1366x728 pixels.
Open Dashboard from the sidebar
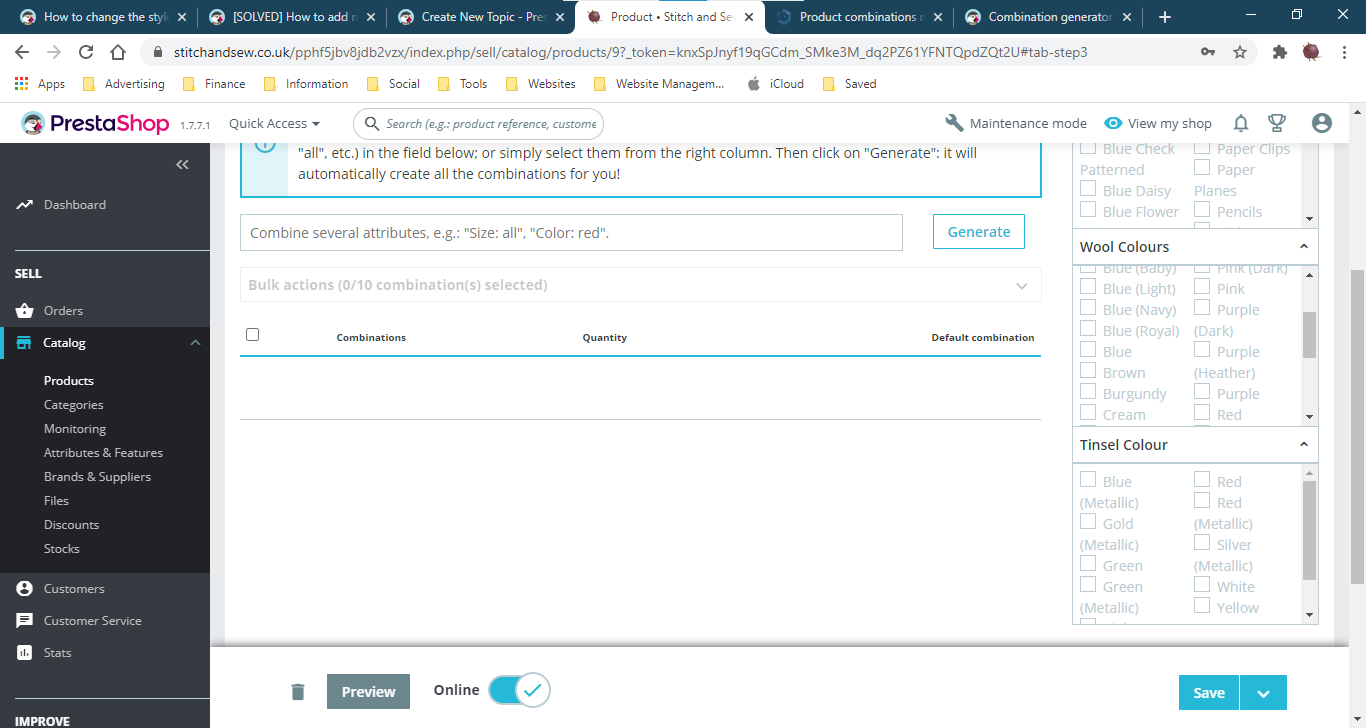(x=74, y=205)
